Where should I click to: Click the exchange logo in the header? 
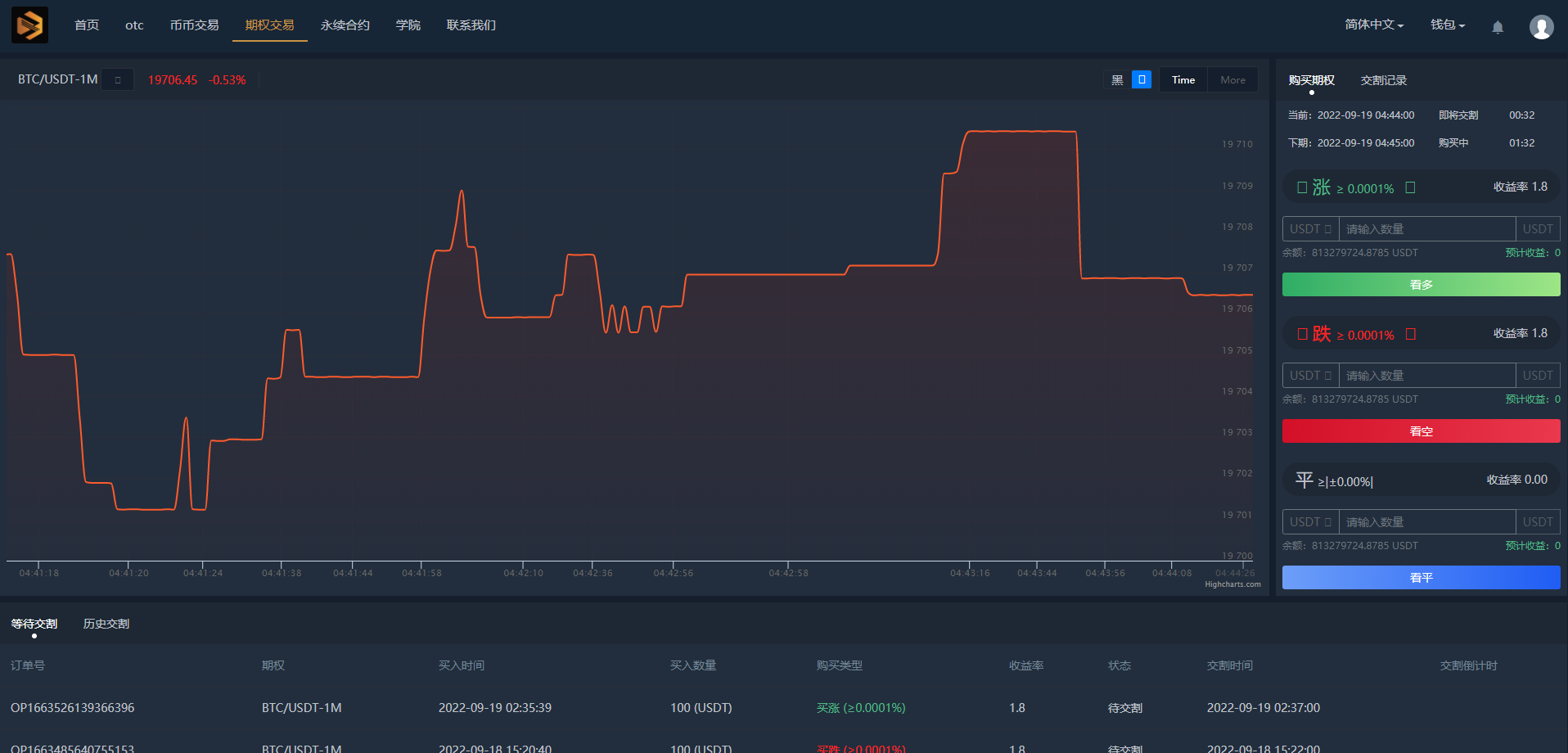(29, 25)
